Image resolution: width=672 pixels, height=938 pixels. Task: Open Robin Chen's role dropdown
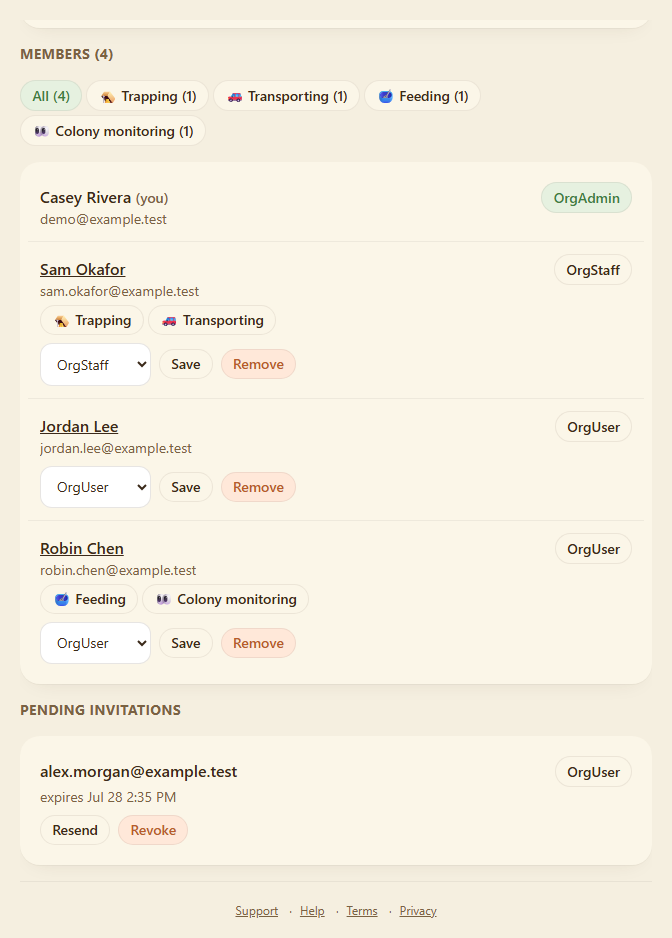point(95,643)
